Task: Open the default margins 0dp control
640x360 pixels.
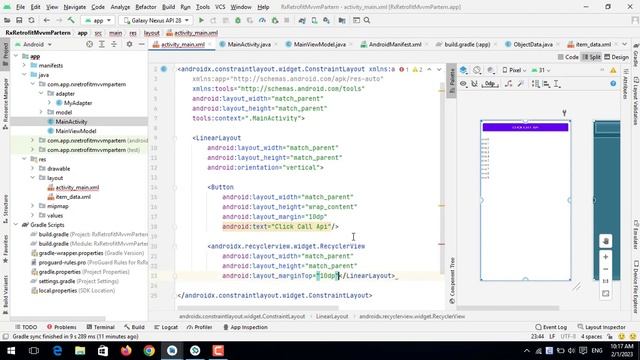Action: coord(490,84)
